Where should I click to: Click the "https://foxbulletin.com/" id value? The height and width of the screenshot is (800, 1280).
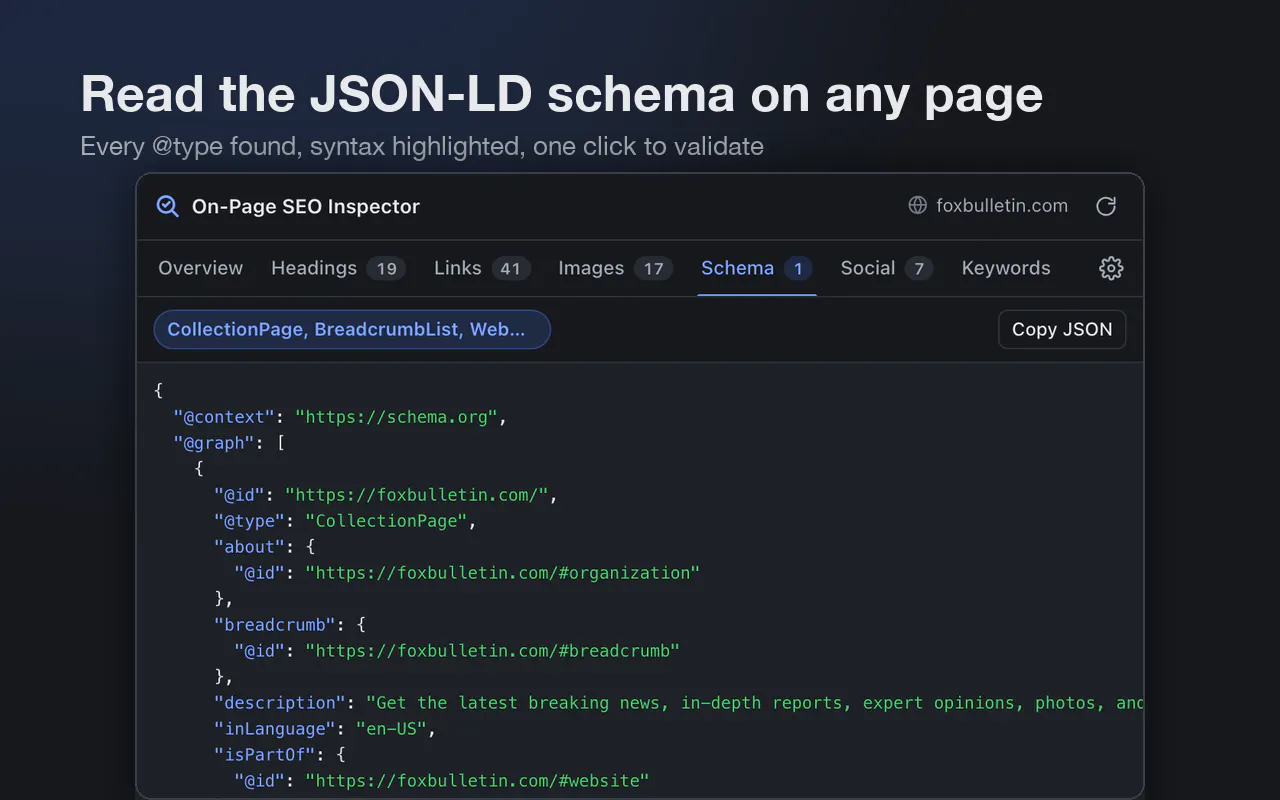[x=416, y=495]
